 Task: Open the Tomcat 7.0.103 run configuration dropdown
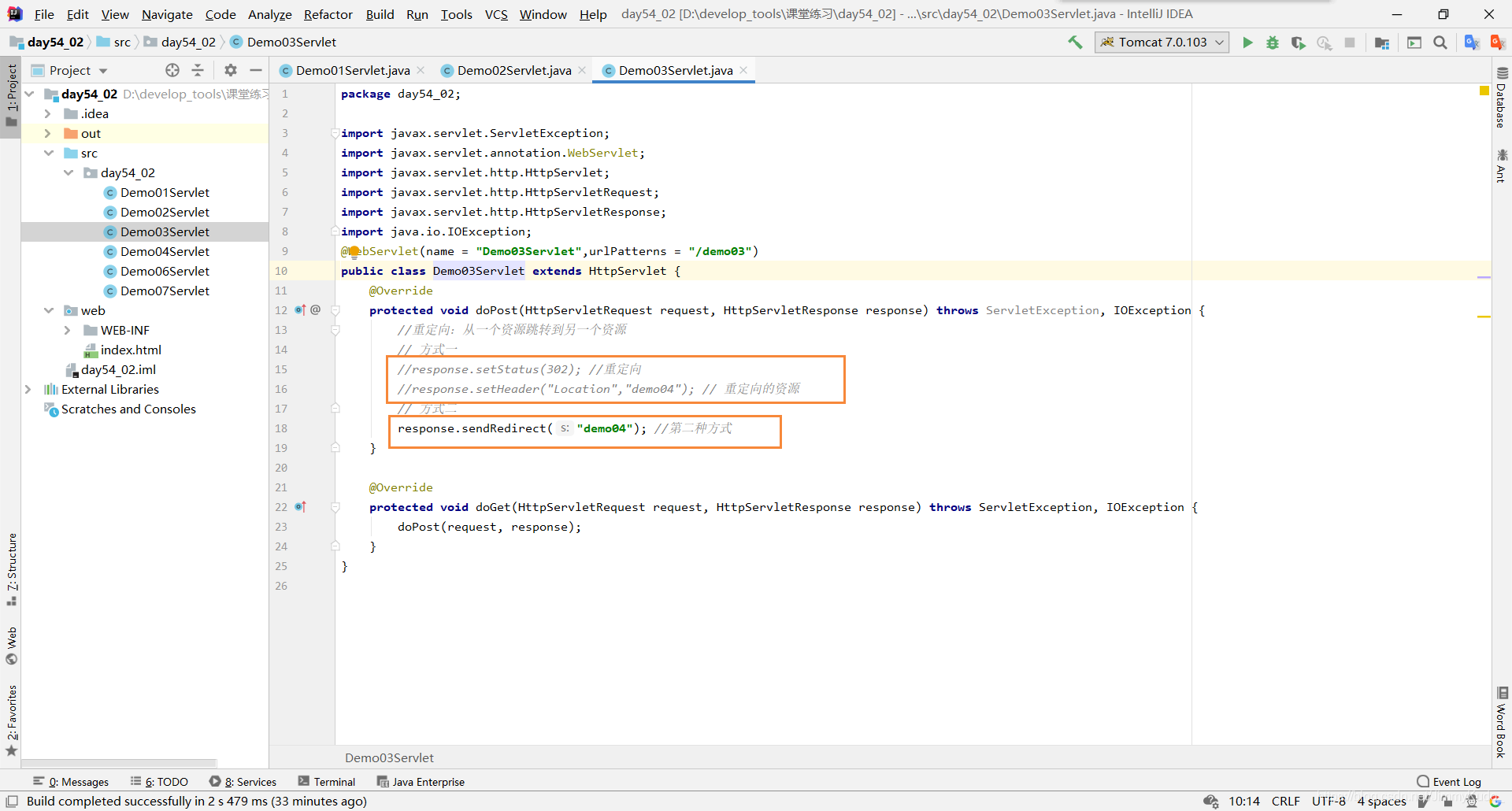1162,43
